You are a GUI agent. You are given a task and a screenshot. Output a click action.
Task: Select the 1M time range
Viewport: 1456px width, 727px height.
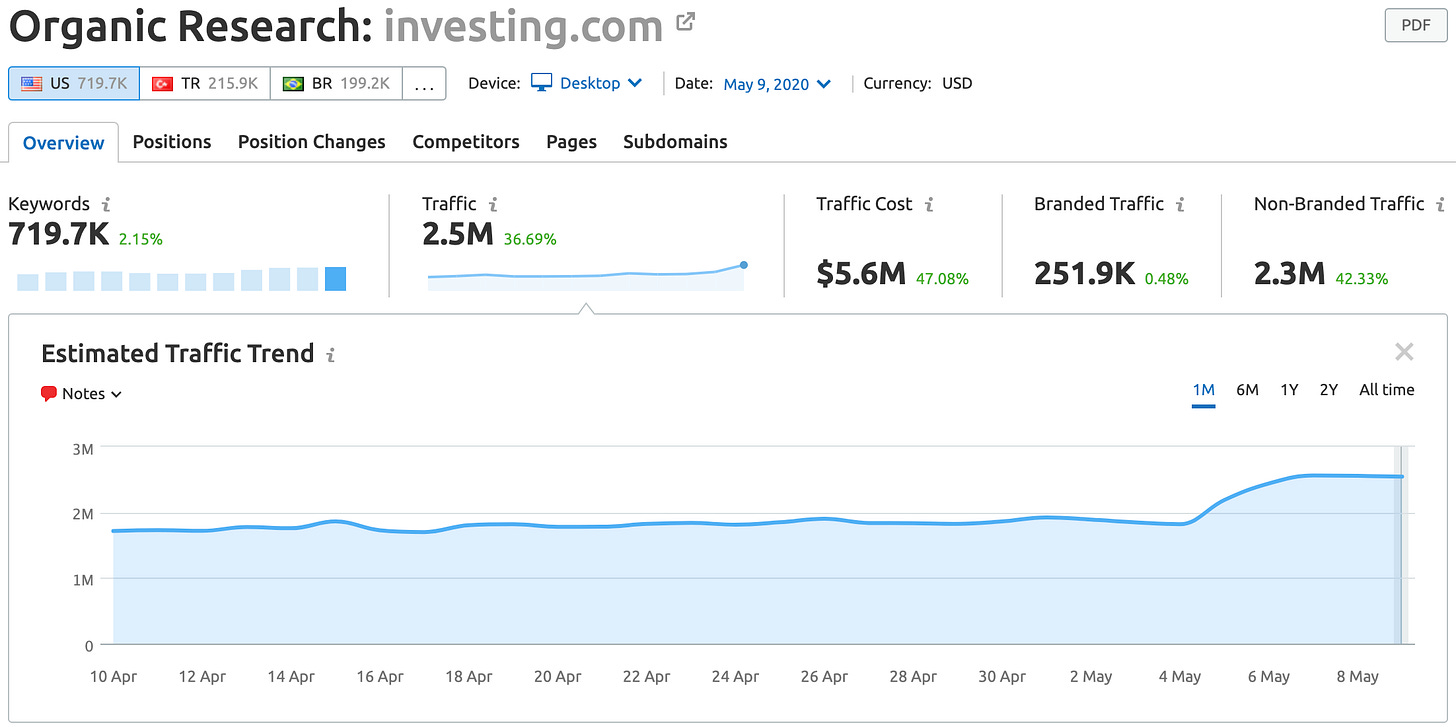(x=1204, y=390)
